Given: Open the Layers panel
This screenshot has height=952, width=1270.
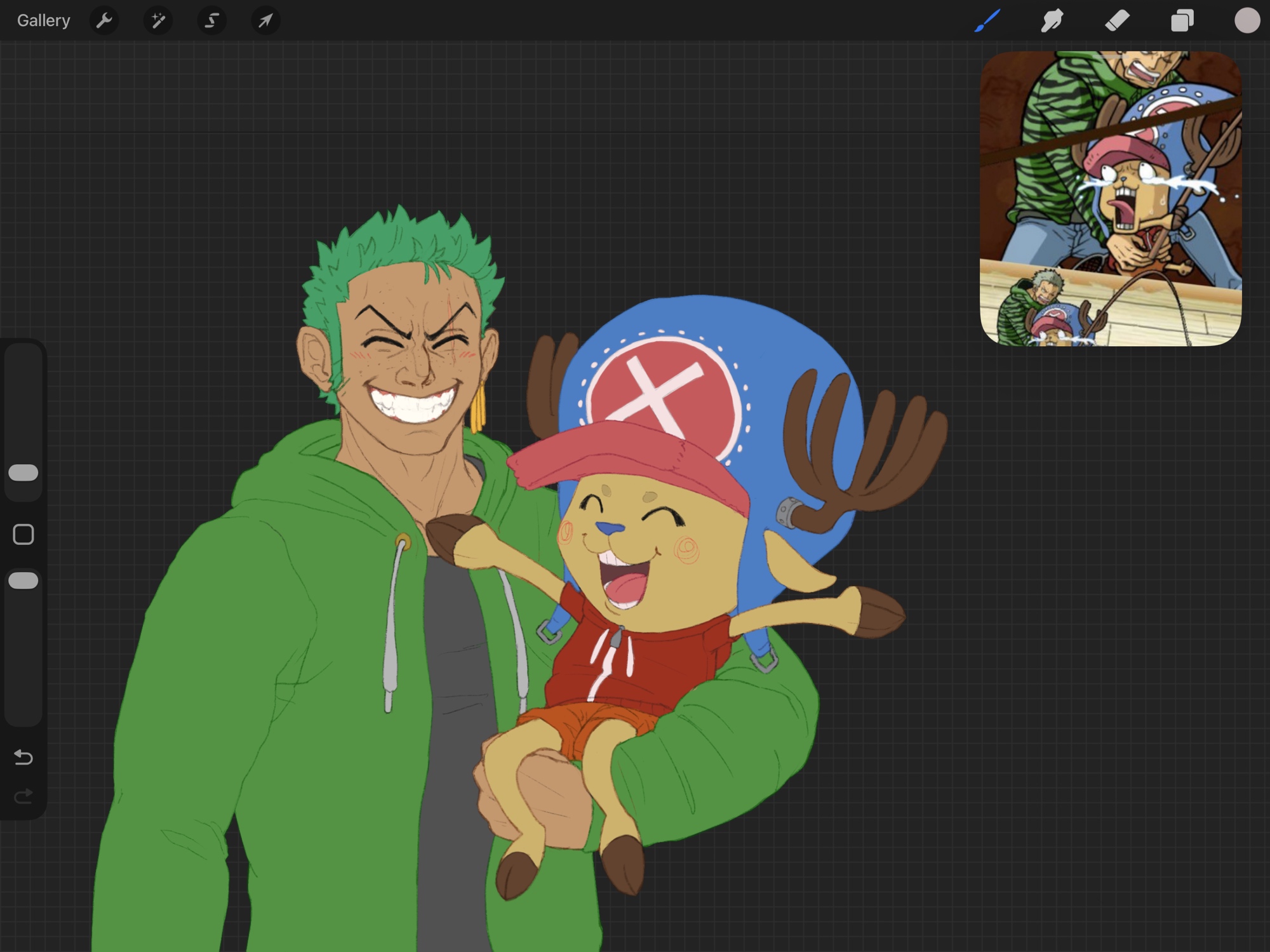Looking at the screenshot, I should [1182, 21].
